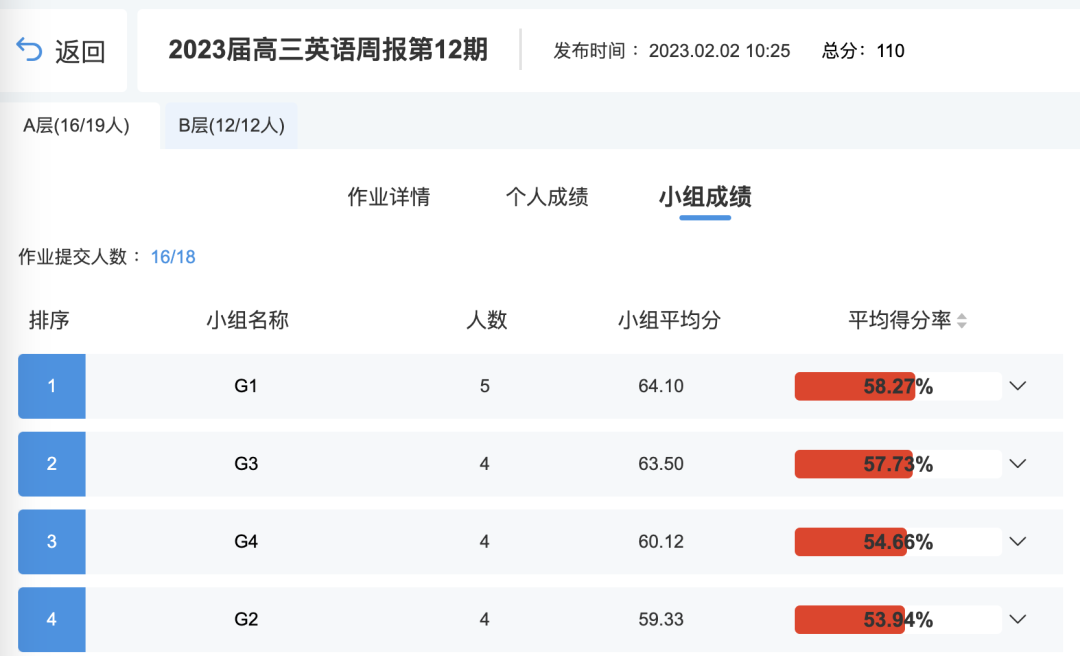
Task: Open the 16/18 submission count link
Action: [173, 257]
